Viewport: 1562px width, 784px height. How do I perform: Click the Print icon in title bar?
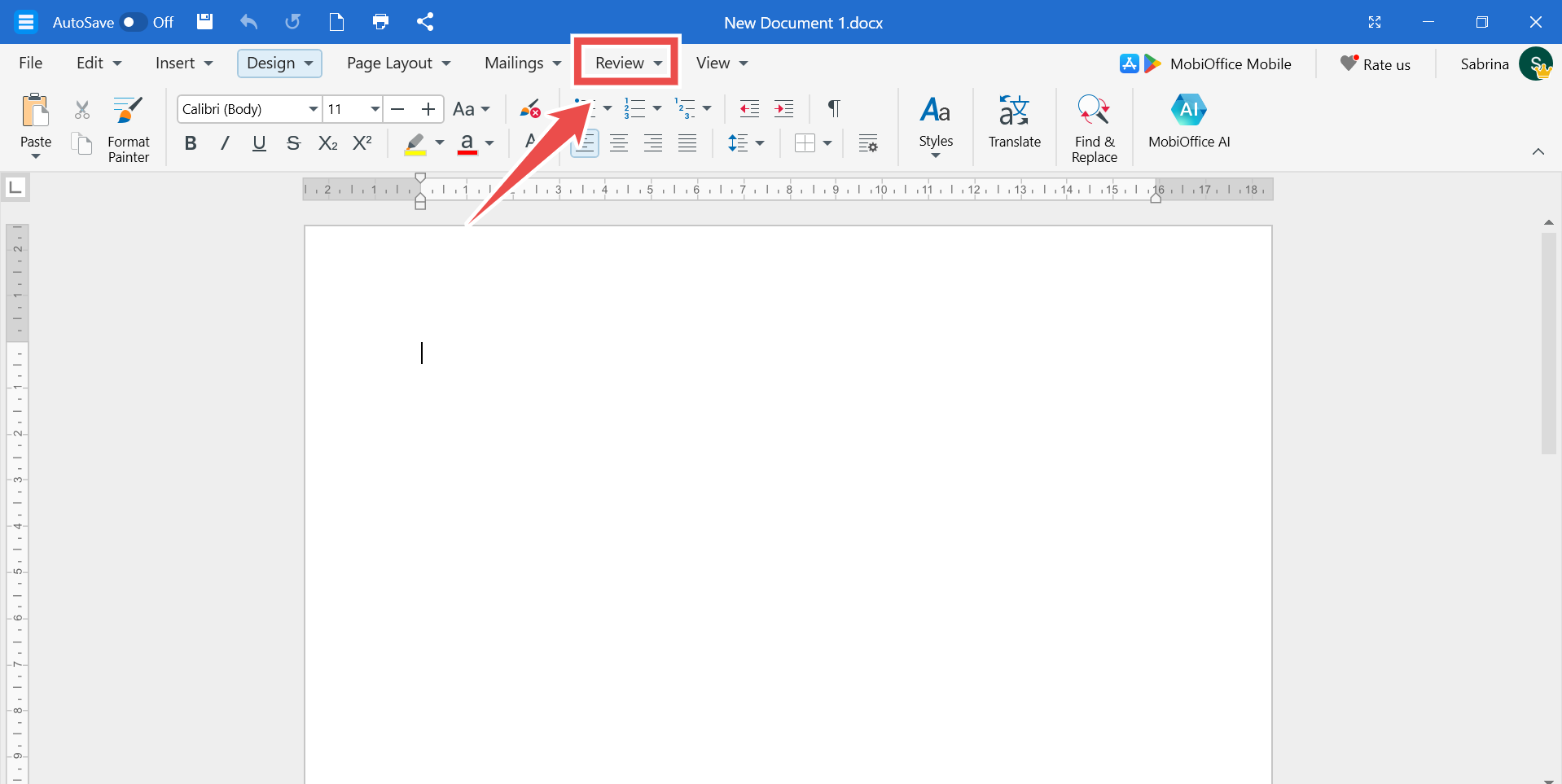[380, 22]
